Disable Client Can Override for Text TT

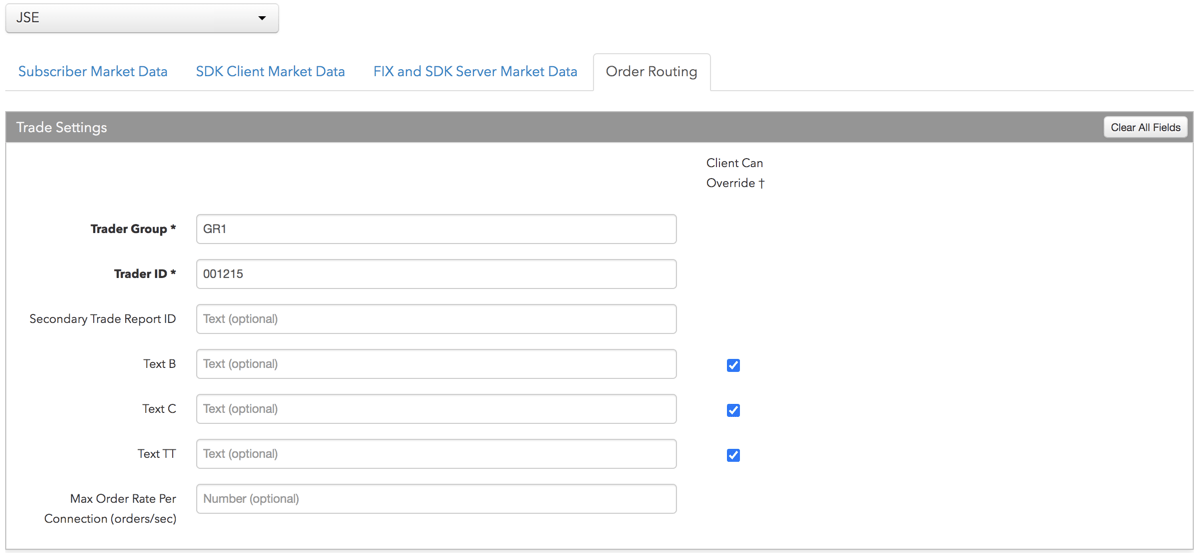click(x=734, y=455)
